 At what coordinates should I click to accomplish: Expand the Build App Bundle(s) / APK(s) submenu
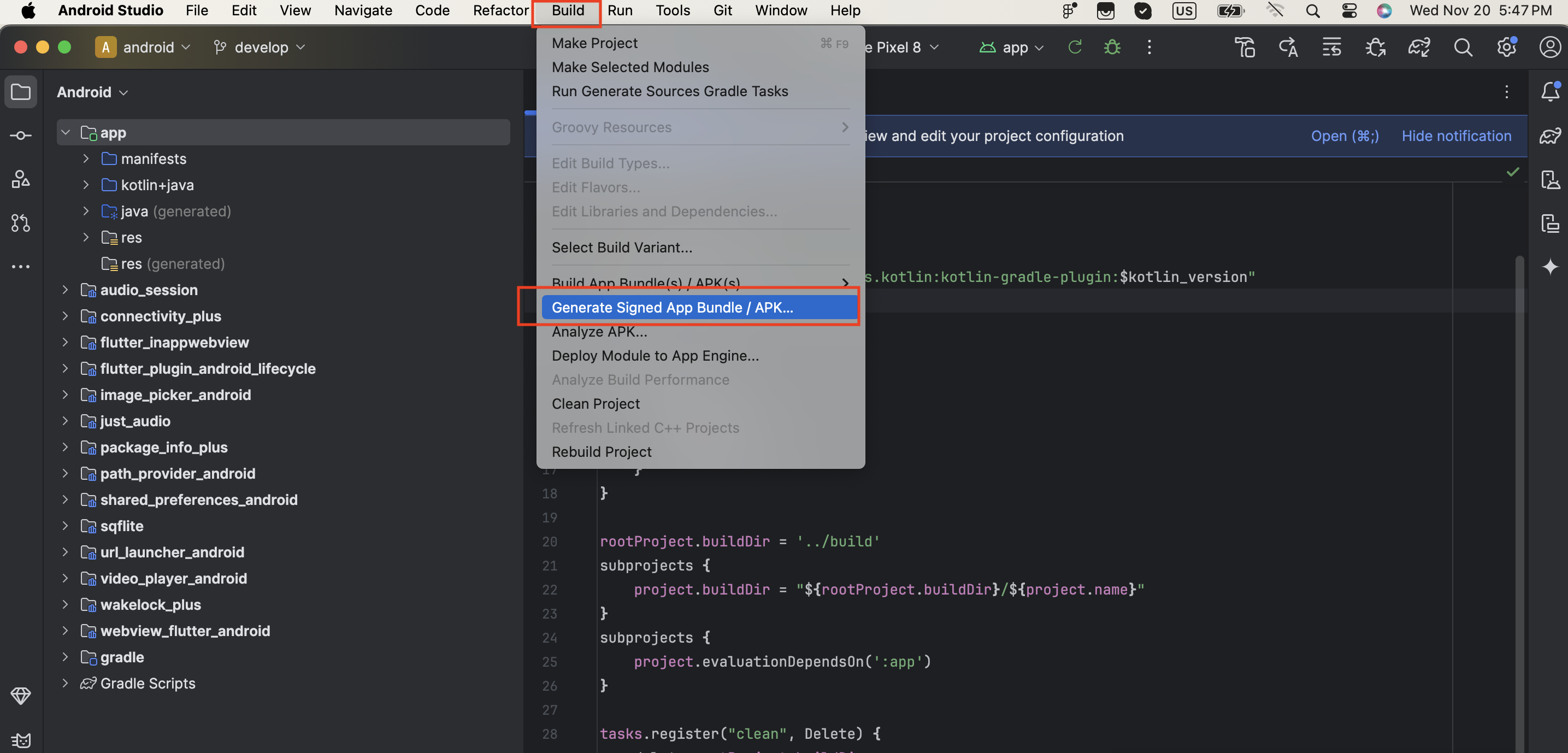point(700,283)
